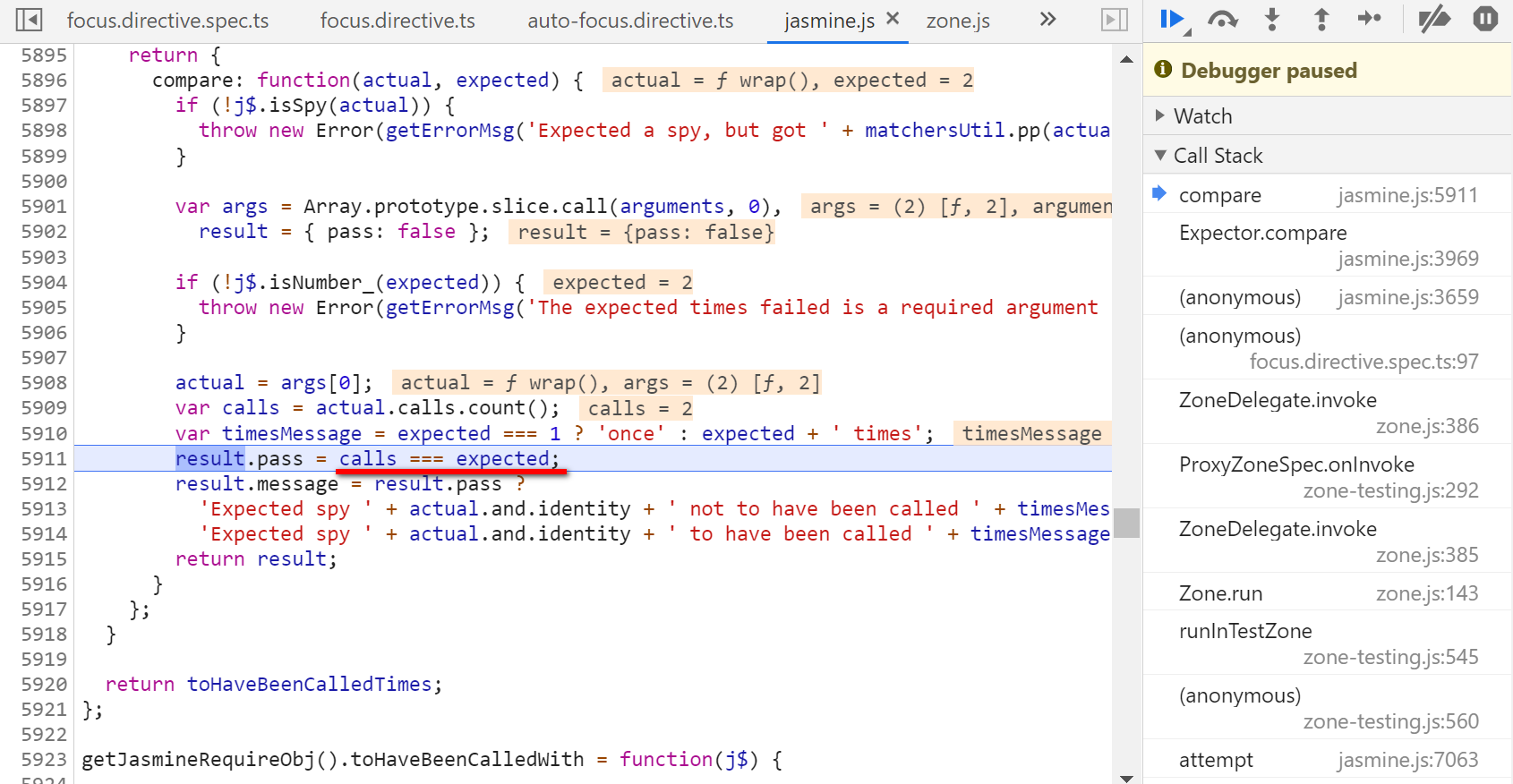Set breakpoint on line 5909 gutter
The image size is (1513, 784).
coord(44,408)
